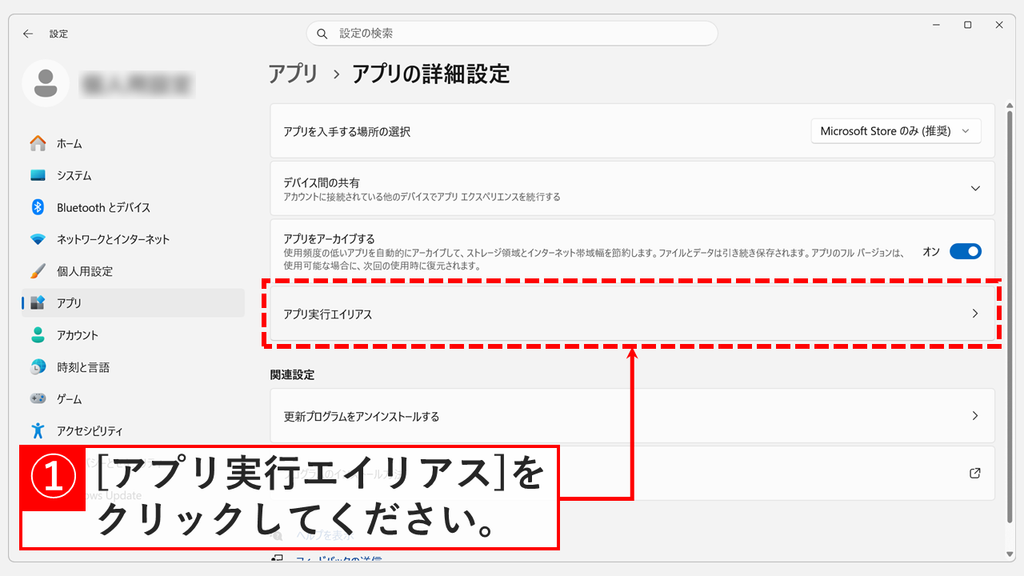Open 時刻と言語 settings
Image resolution: width=1024 pixels, height=576 pixels.
click(133, 367)
